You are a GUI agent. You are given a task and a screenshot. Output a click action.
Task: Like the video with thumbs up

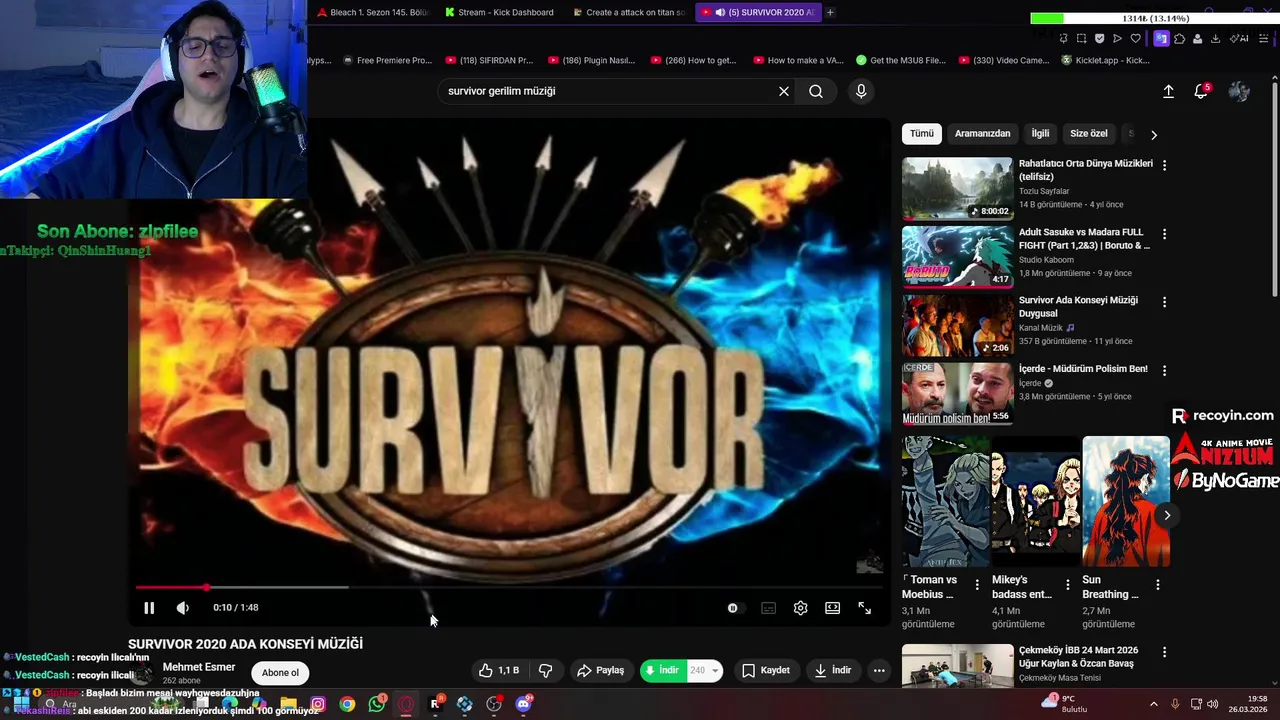coord(498,670)
